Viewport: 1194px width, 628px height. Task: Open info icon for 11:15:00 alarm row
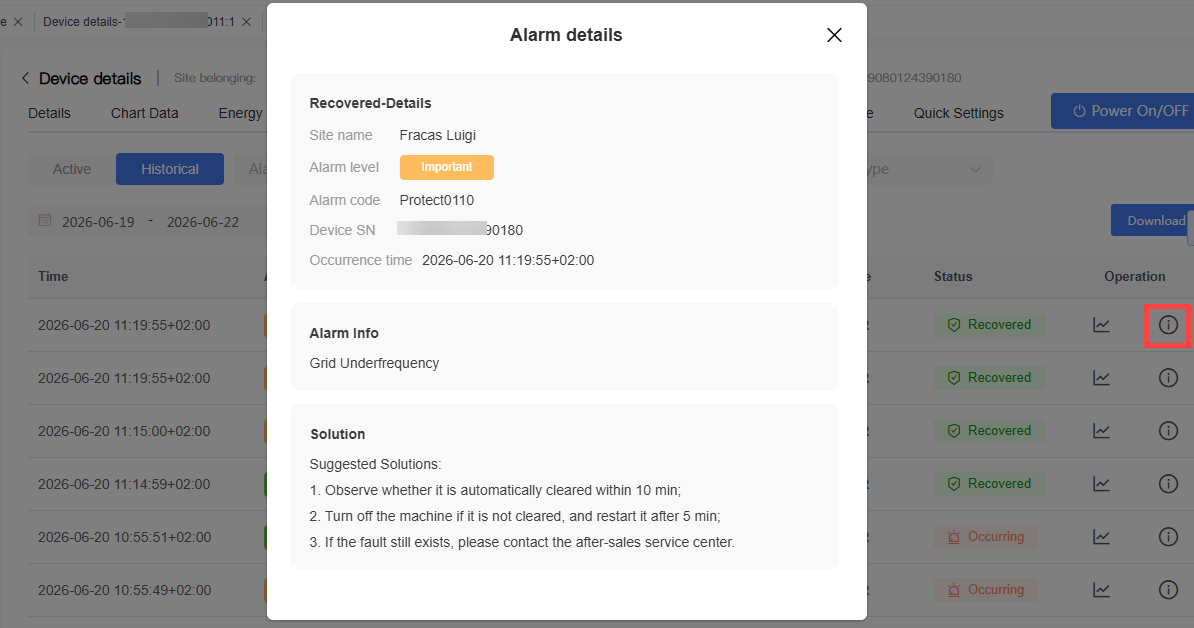coord(1168,431)
